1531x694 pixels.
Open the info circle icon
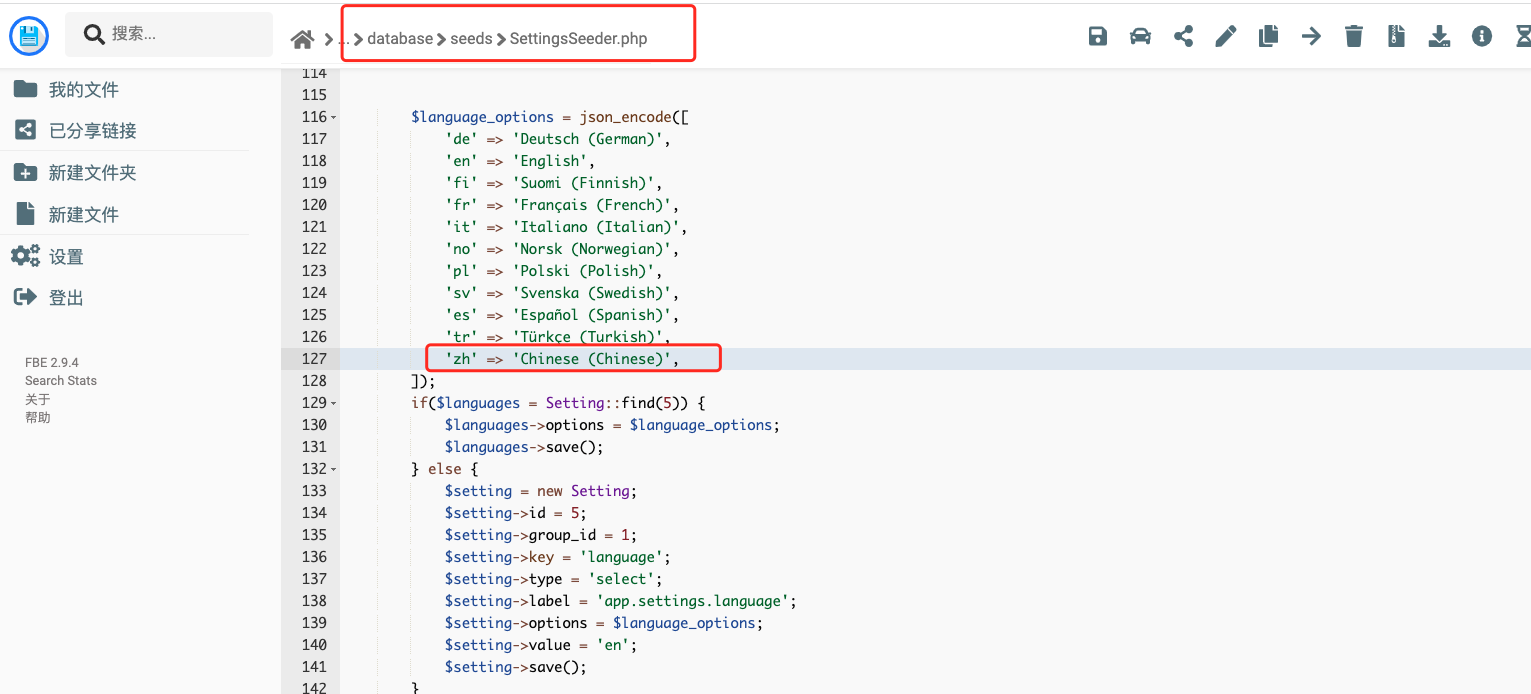(x=1482, y=37)
